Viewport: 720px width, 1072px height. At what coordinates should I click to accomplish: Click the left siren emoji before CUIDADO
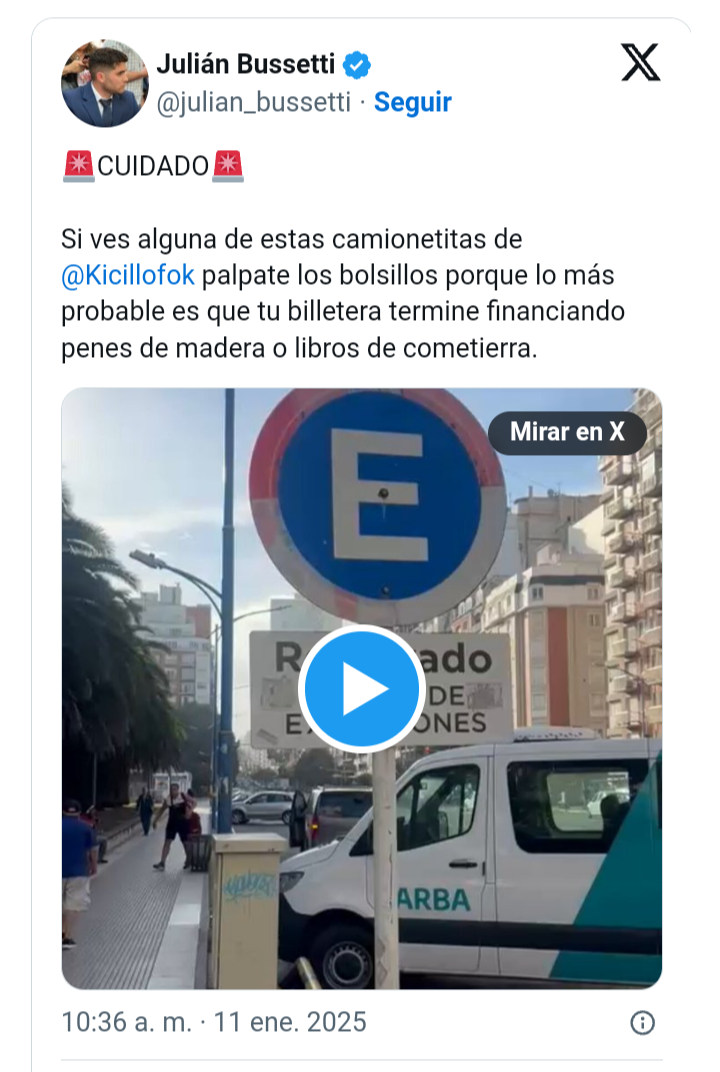pyautogui.click(x=79, y=166)
